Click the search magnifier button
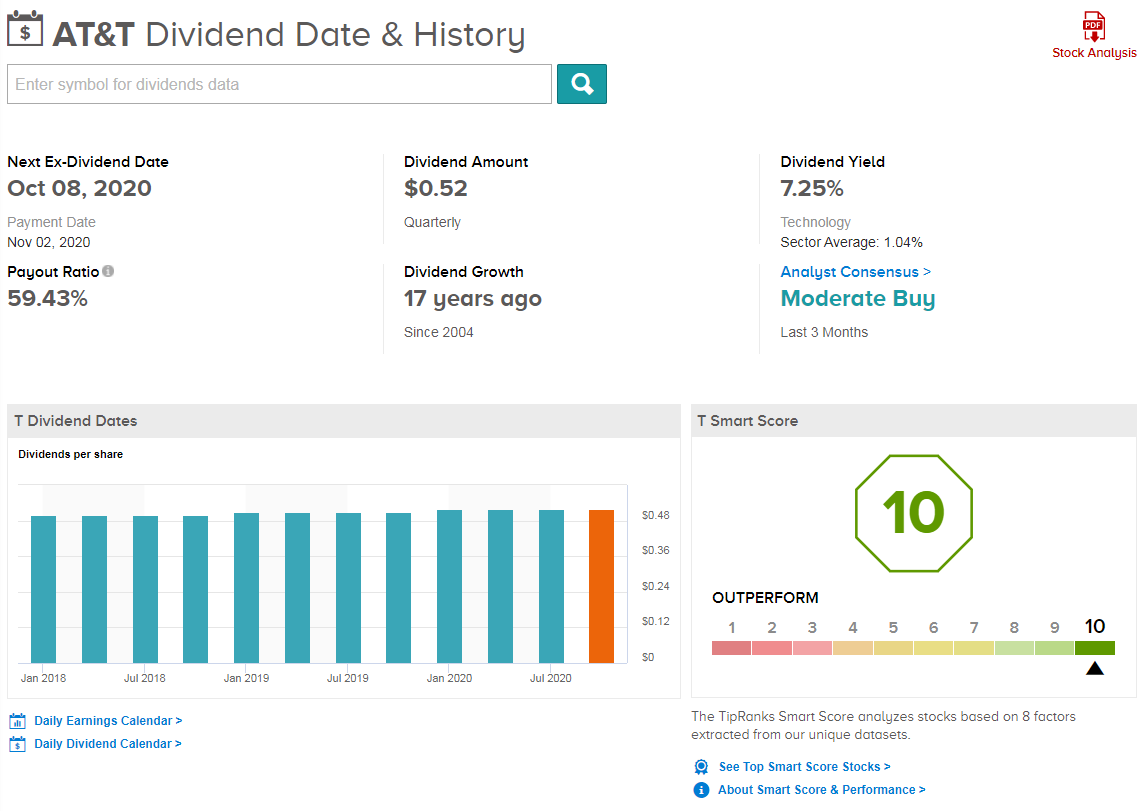This screenshot has width=1145, height=811. click(581, 84)
